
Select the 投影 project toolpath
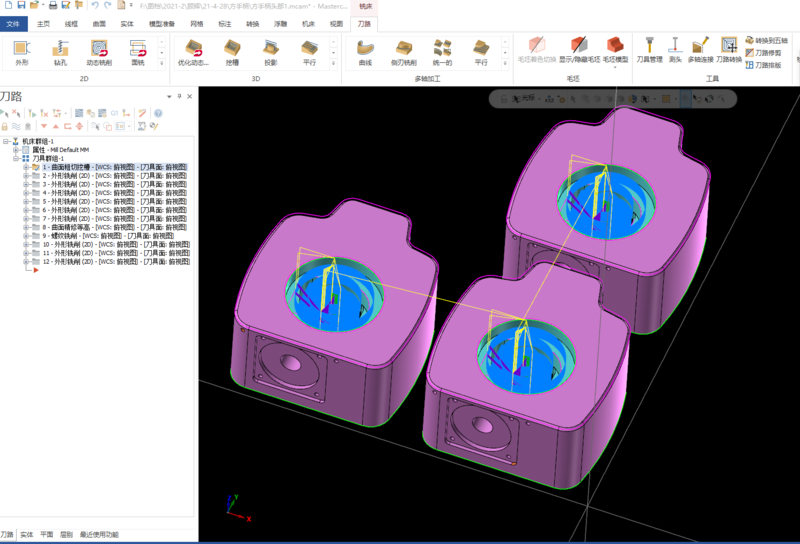point(271,53)
